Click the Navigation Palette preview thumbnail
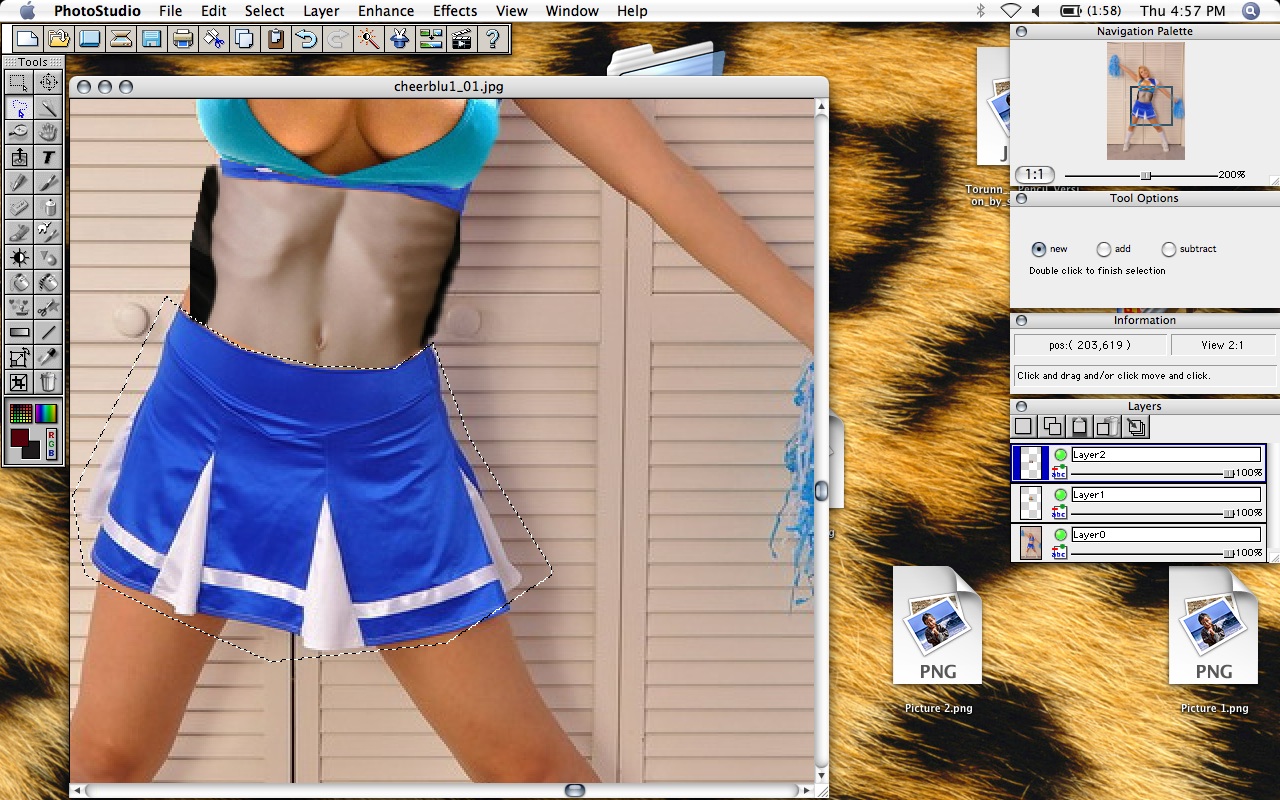 (x=1145, y=101)
